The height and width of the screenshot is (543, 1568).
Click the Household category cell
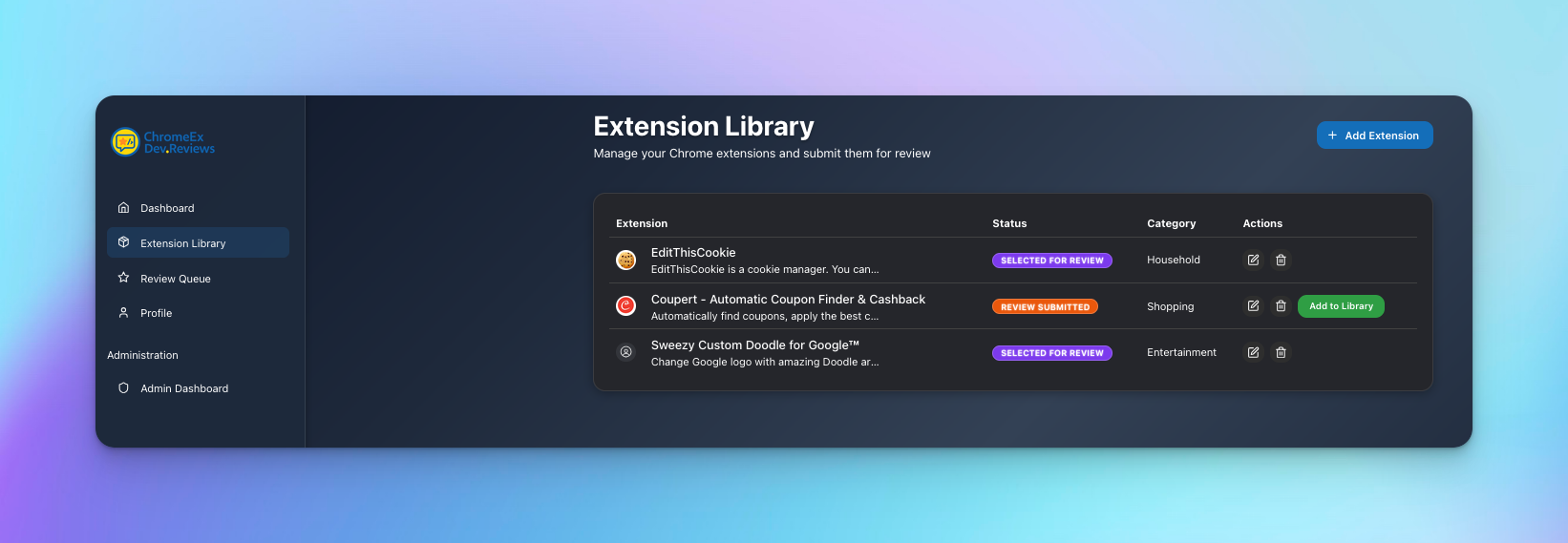1174,260
